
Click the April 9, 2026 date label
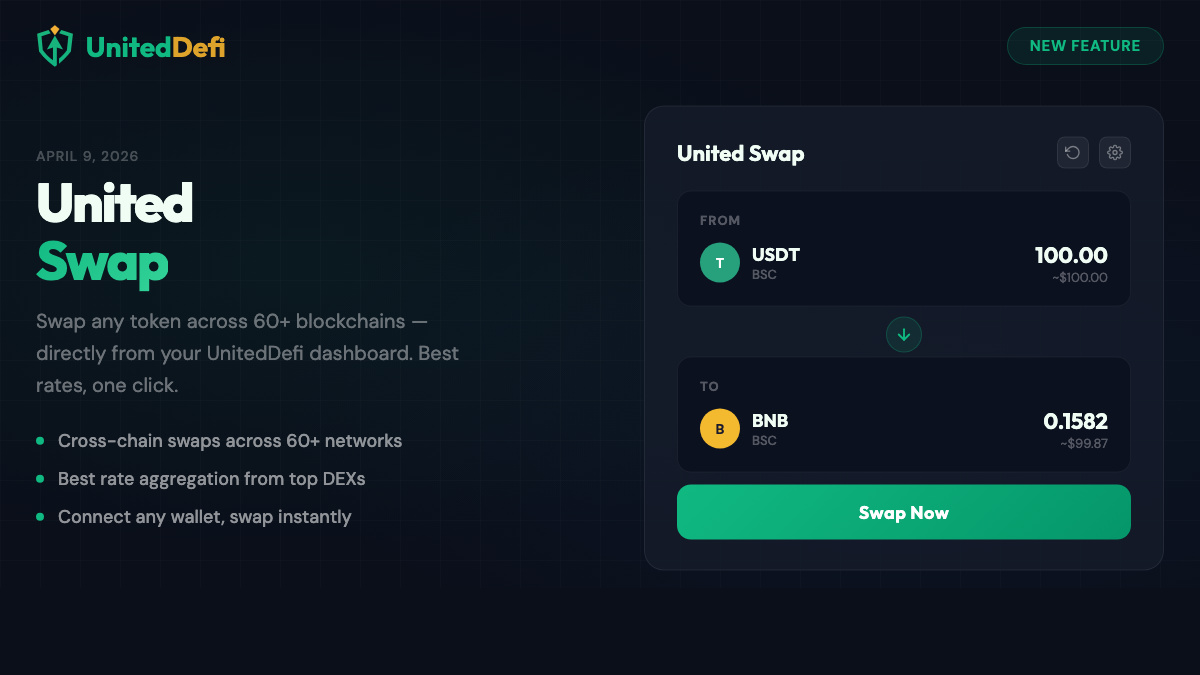coord(87,156)
